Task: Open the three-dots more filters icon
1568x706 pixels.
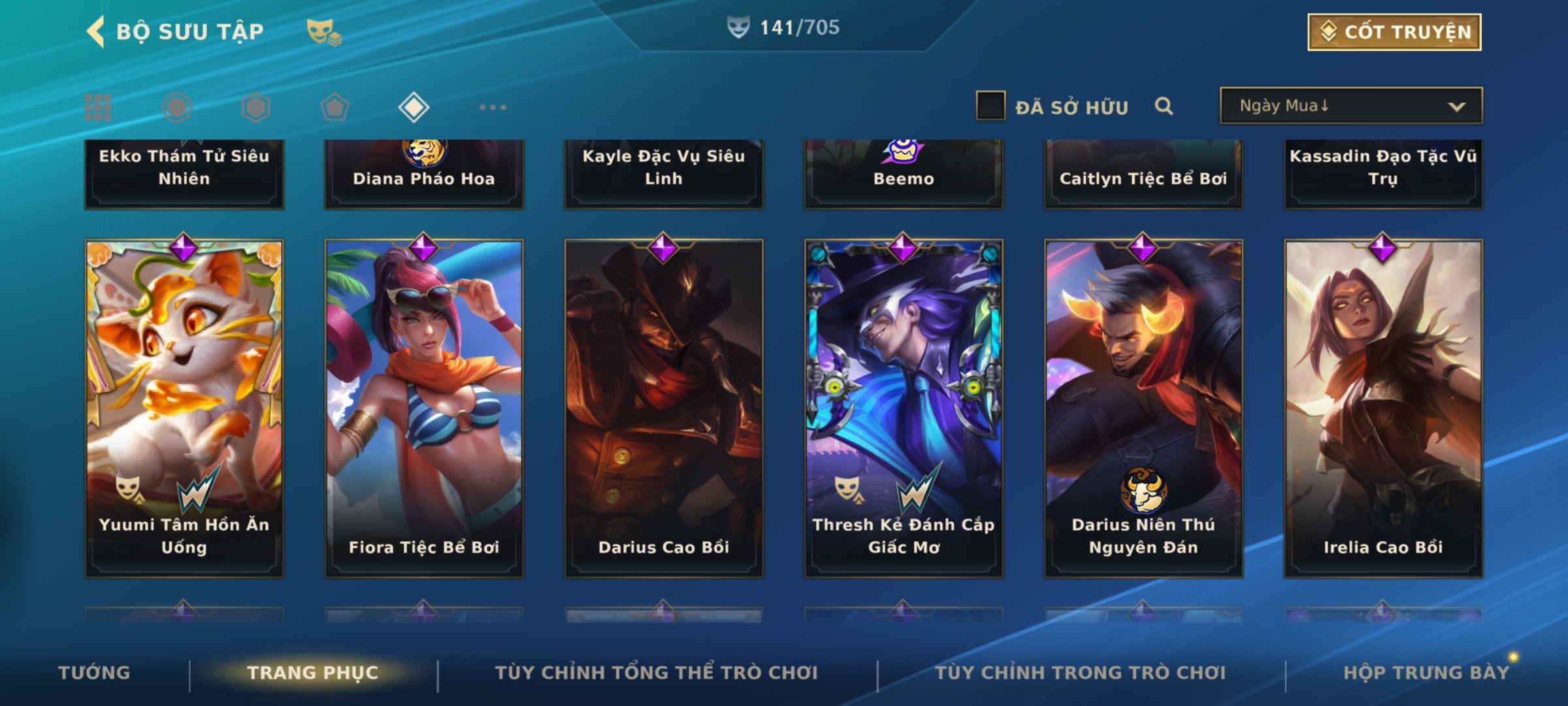Action: pos(493,107)
